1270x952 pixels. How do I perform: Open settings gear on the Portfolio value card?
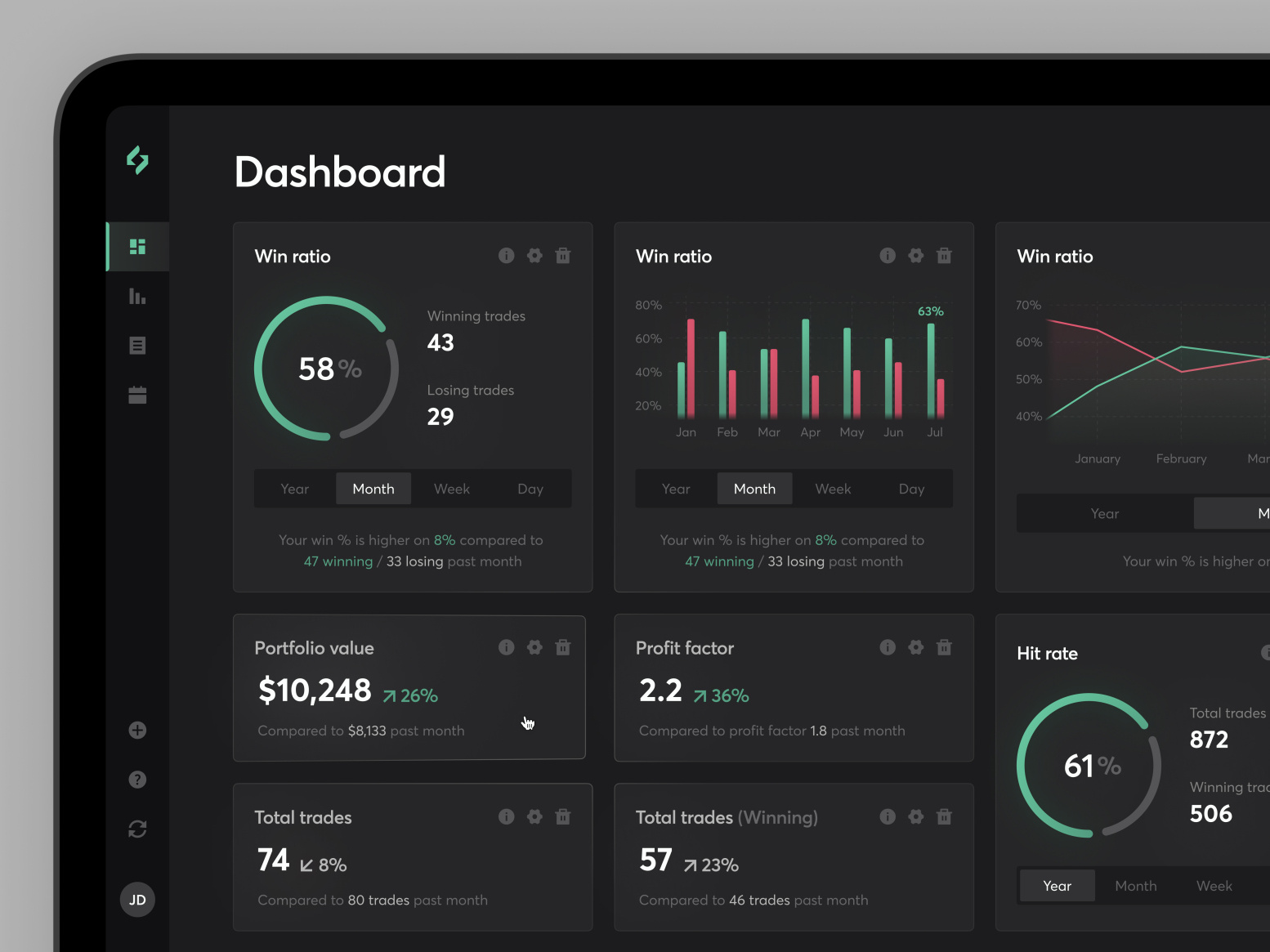[x=534, y=647]
